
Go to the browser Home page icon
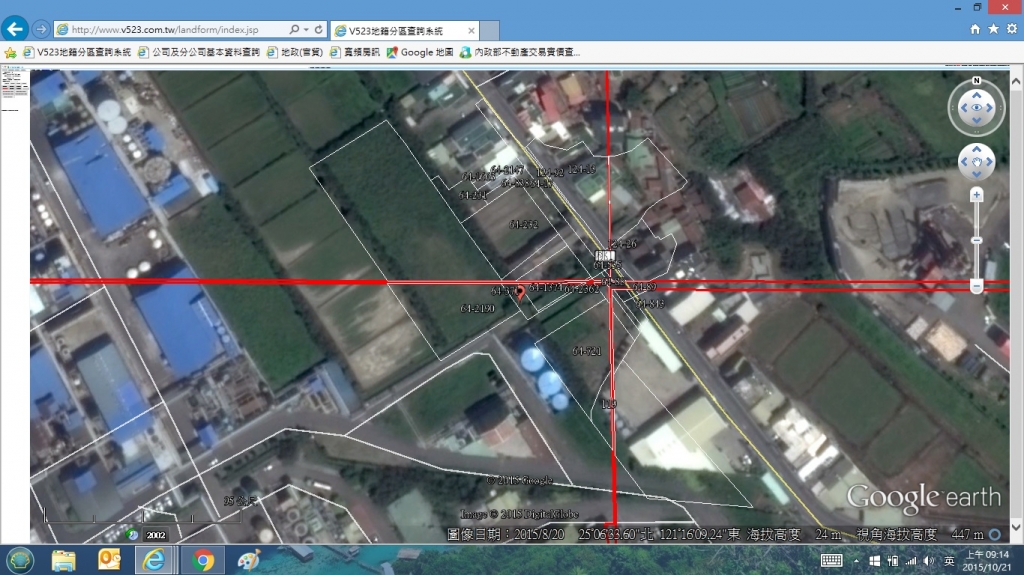[x=975, y=29]
